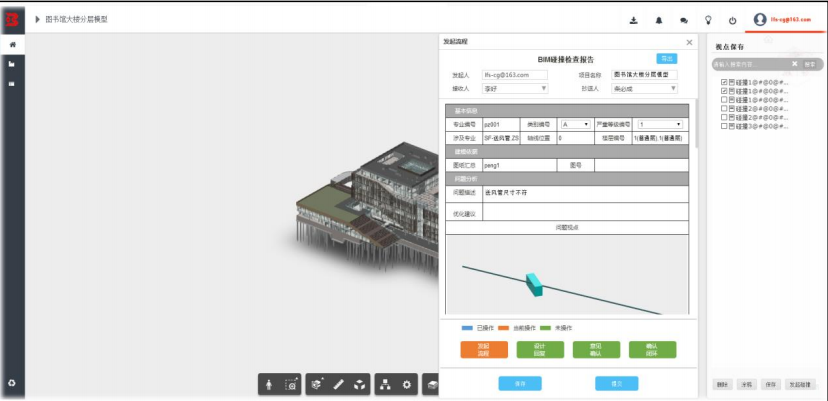
Task: Click the partially hidden layers box tool
Action: click(431, 385)
